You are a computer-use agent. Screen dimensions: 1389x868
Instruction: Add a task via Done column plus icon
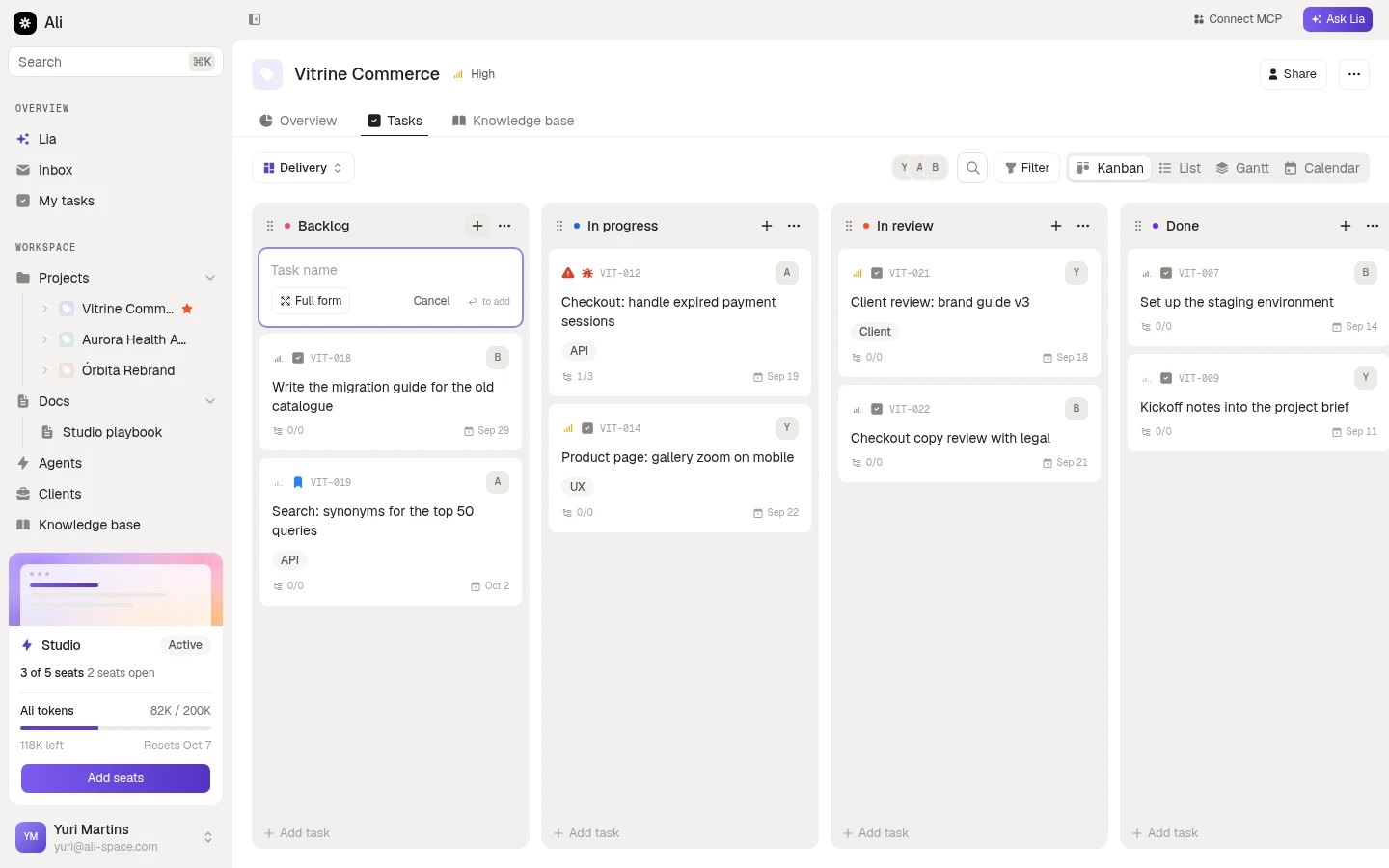(x=1346, y=226)
